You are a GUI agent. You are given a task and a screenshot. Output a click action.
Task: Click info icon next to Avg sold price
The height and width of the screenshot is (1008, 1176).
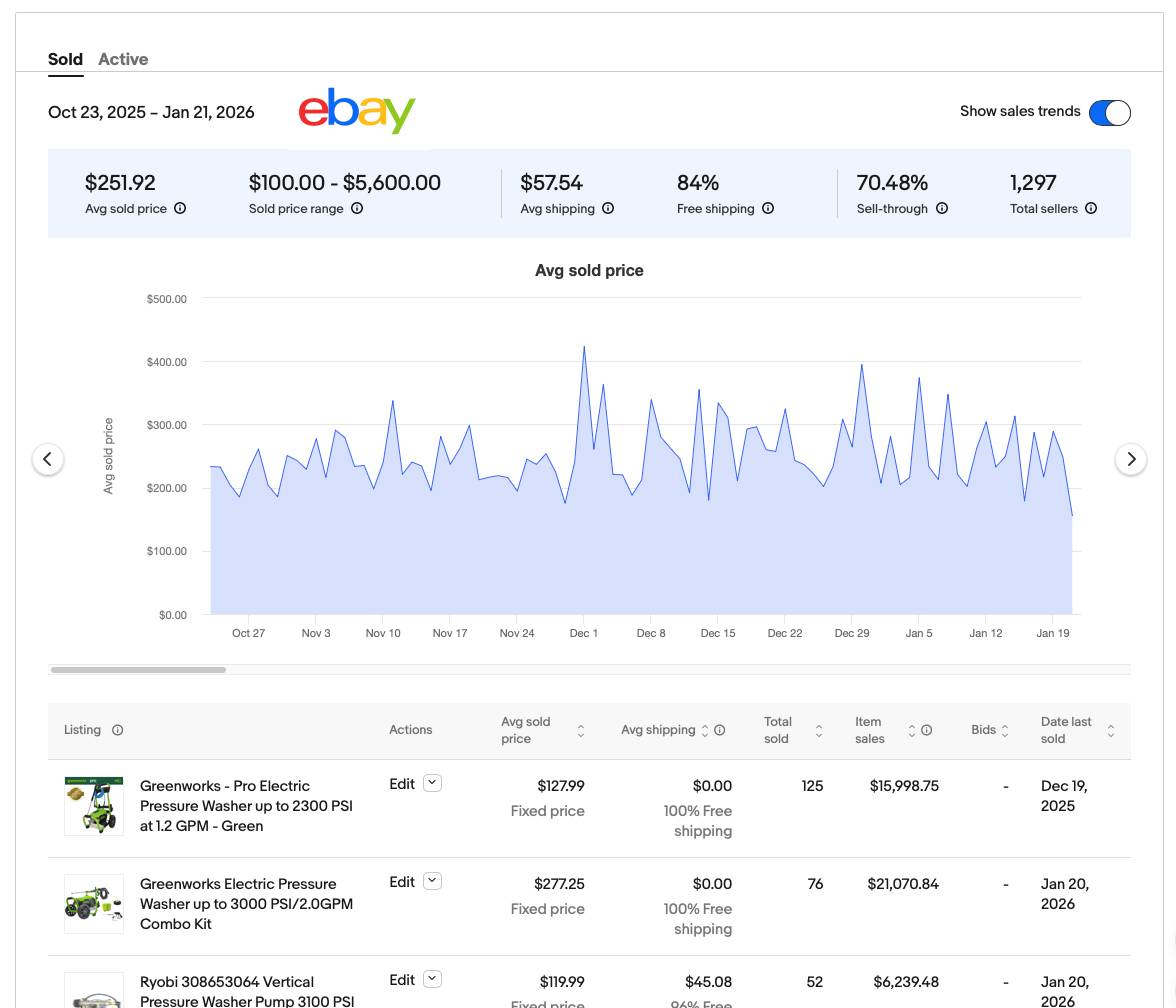tap(180, 209)
